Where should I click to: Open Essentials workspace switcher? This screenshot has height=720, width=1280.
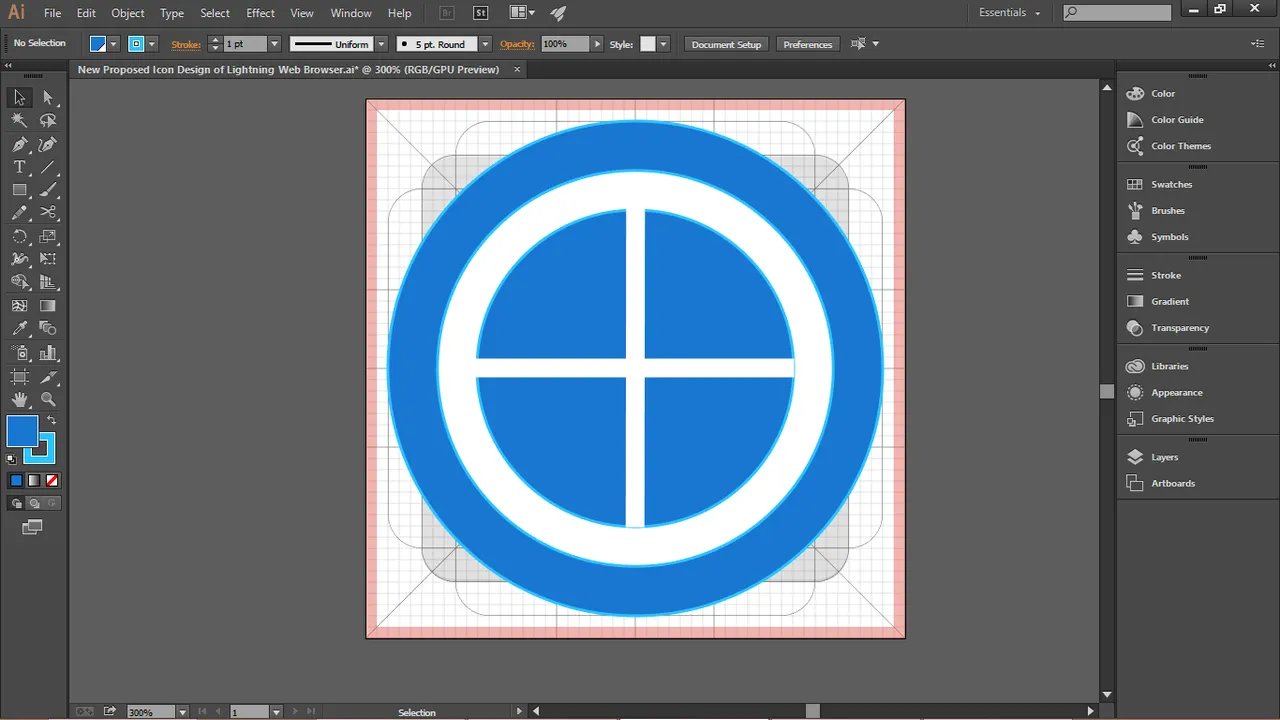tap(1010, 13)
